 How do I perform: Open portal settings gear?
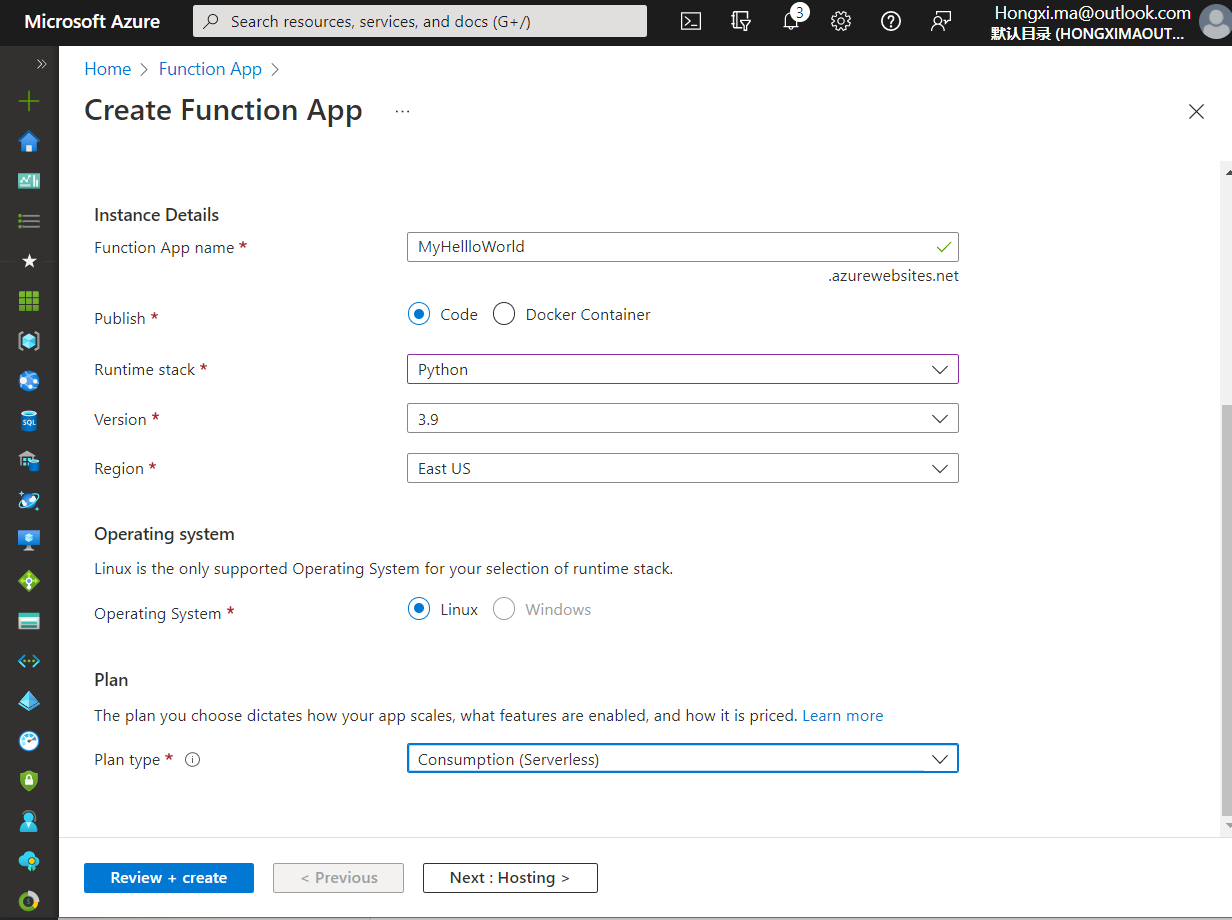click(841, 21)
